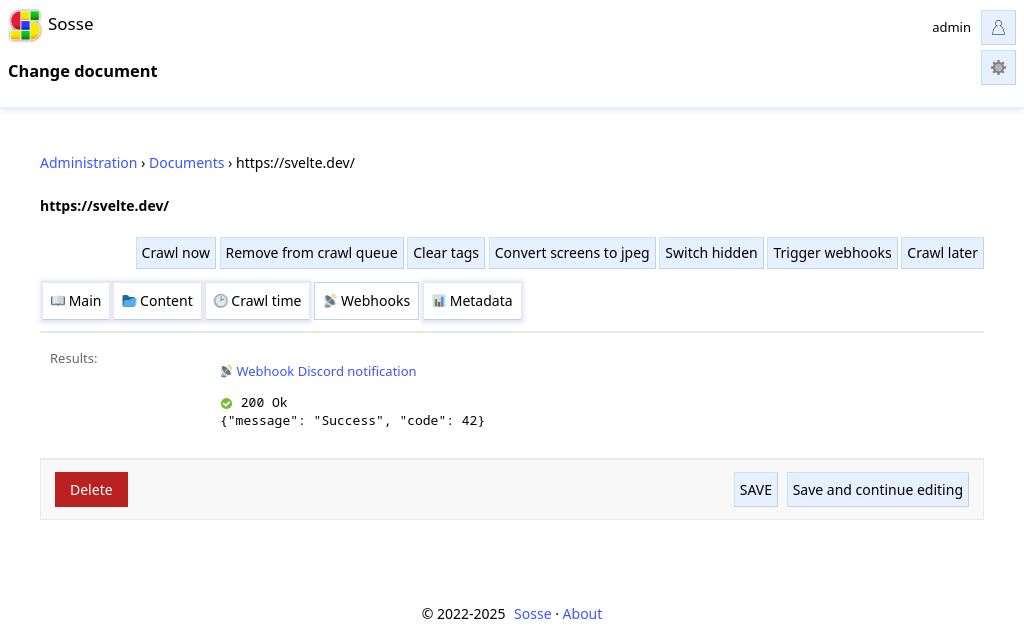
Task: Click Remove from crawl queue
Action: tap(312, 253)
